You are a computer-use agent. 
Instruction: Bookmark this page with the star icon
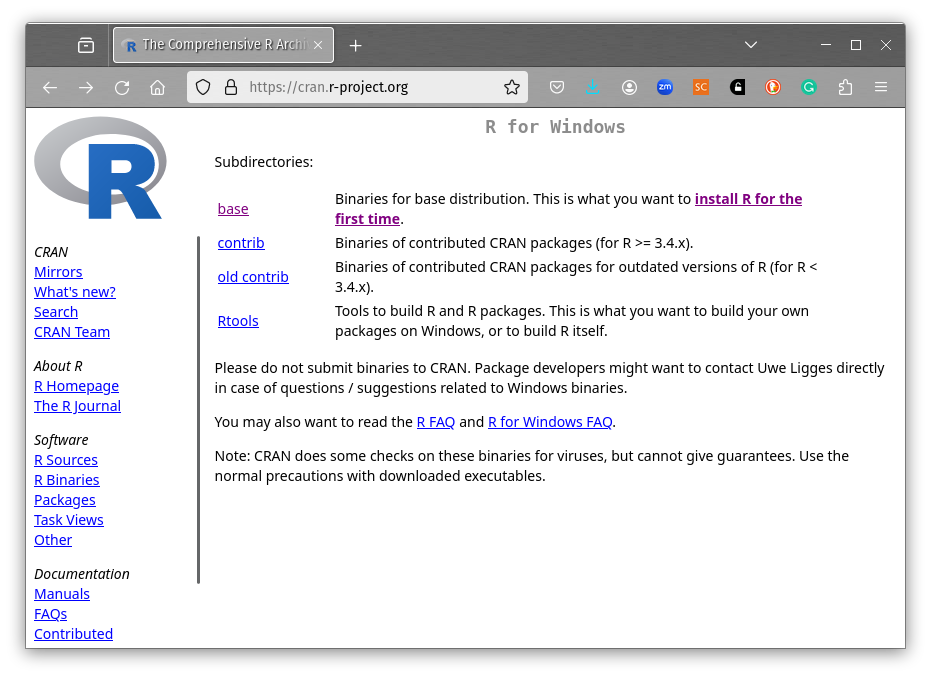(512, 88)
